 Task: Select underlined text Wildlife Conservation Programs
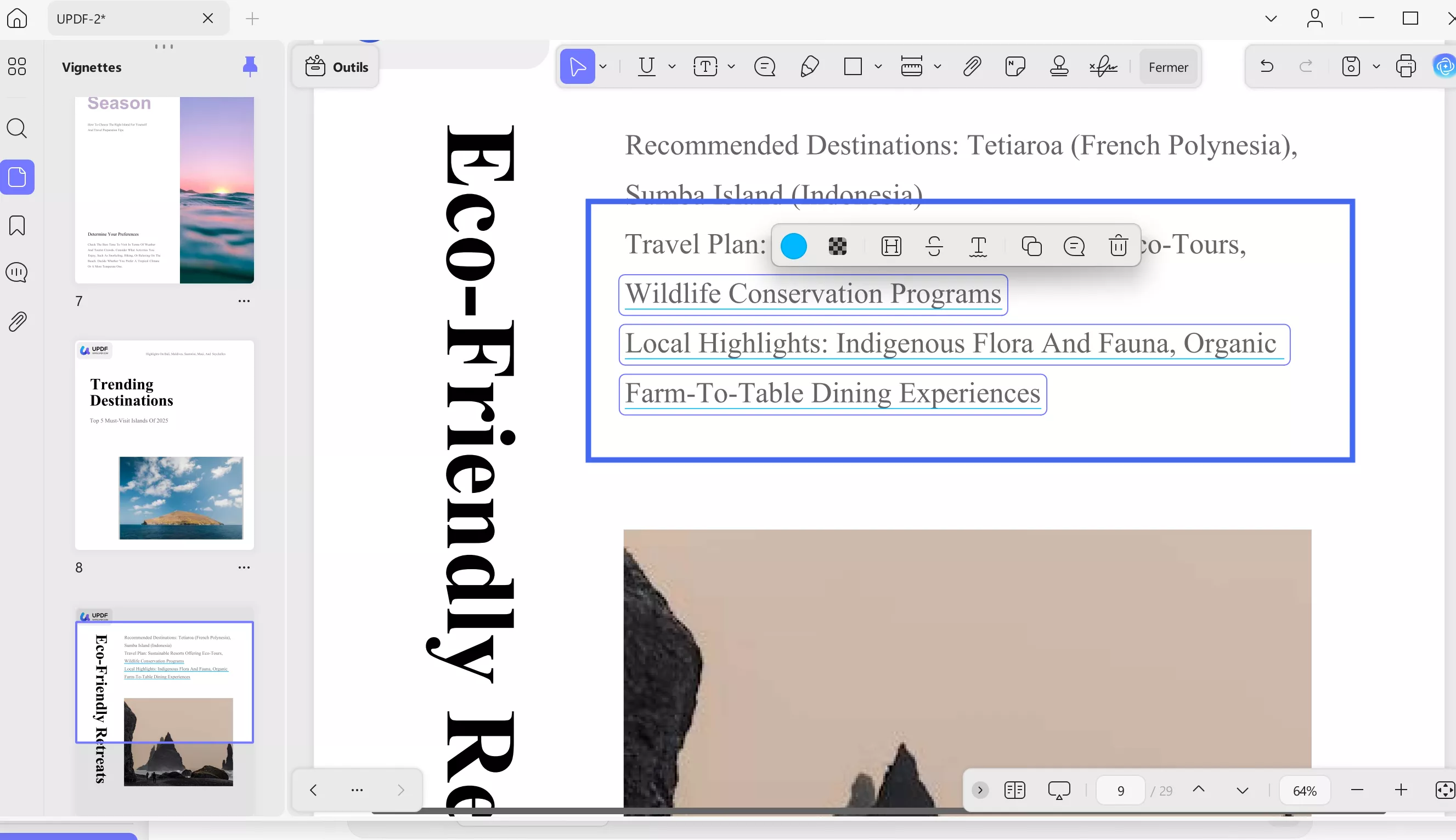pyautogui.click(x=813, y=295)
